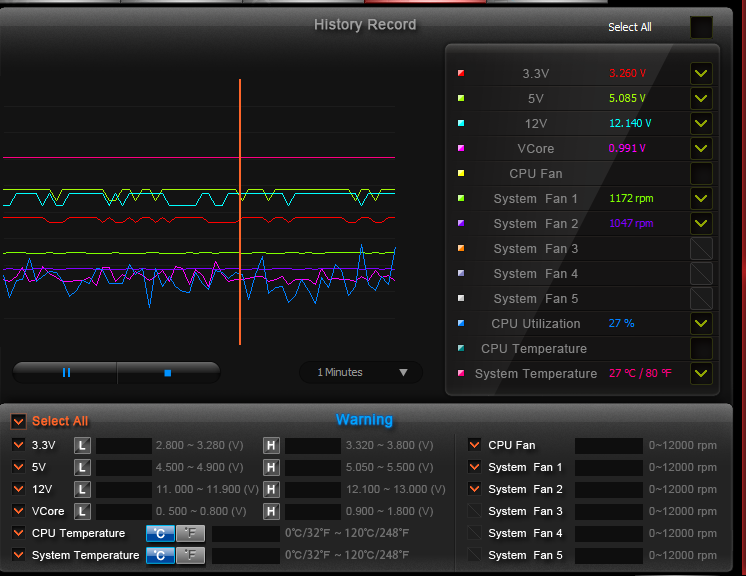
Task: Set CPU Temperature unit to Celsius
Action: pos(160,534)
